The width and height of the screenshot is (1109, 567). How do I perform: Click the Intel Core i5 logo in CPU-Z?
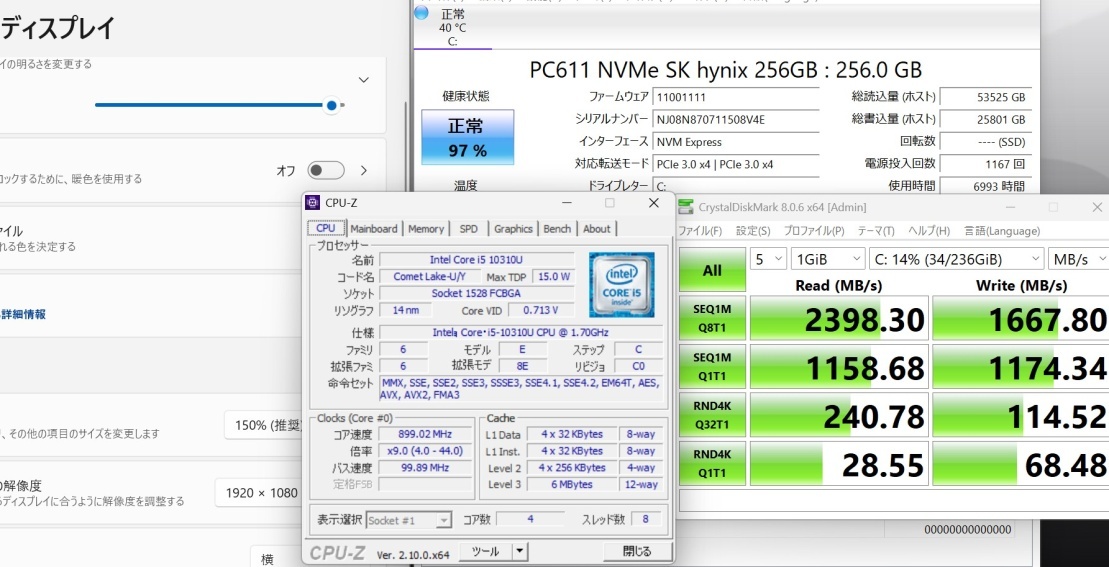pos(622,285)
